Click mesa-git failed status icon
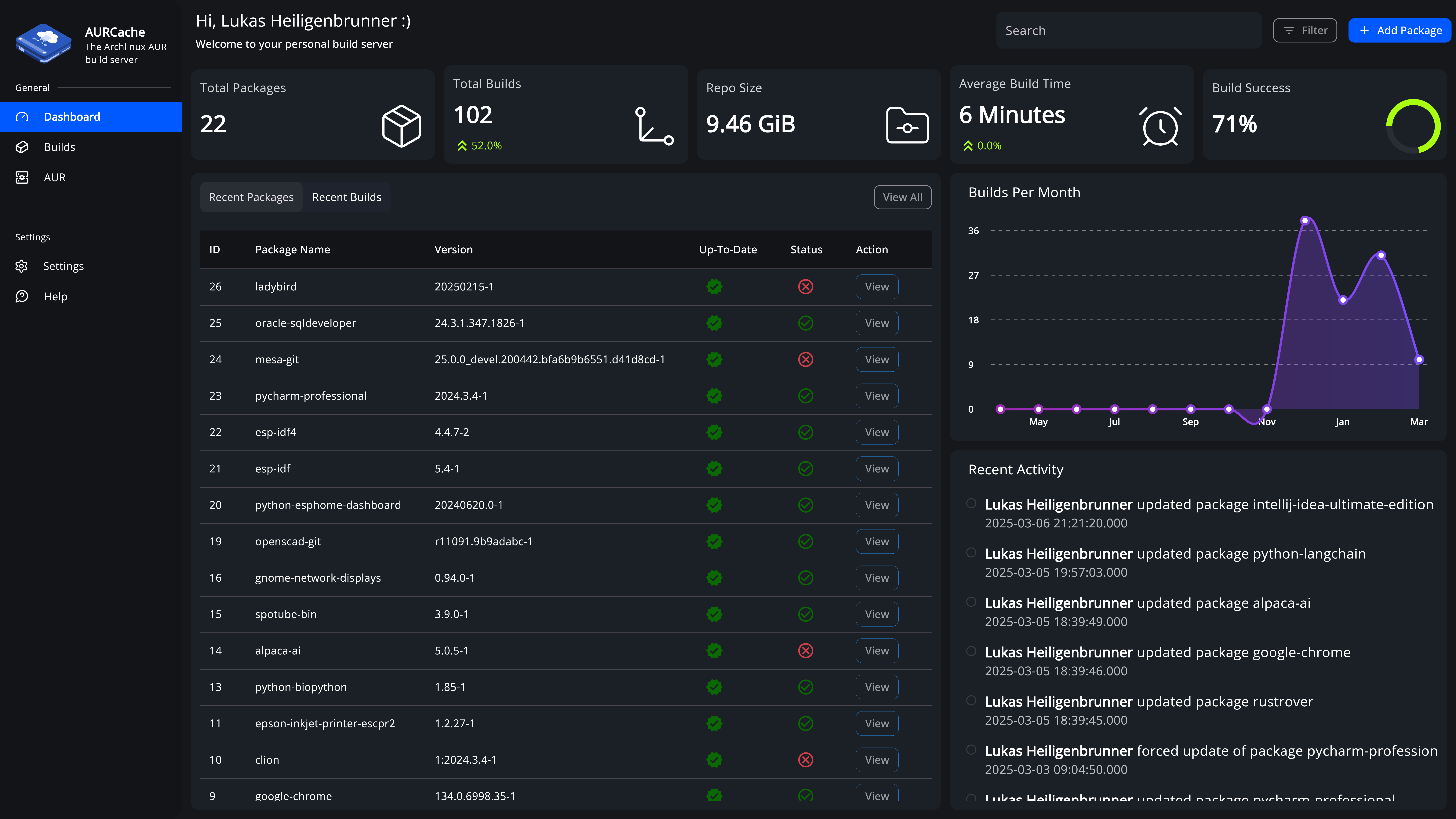 [805, 359]
